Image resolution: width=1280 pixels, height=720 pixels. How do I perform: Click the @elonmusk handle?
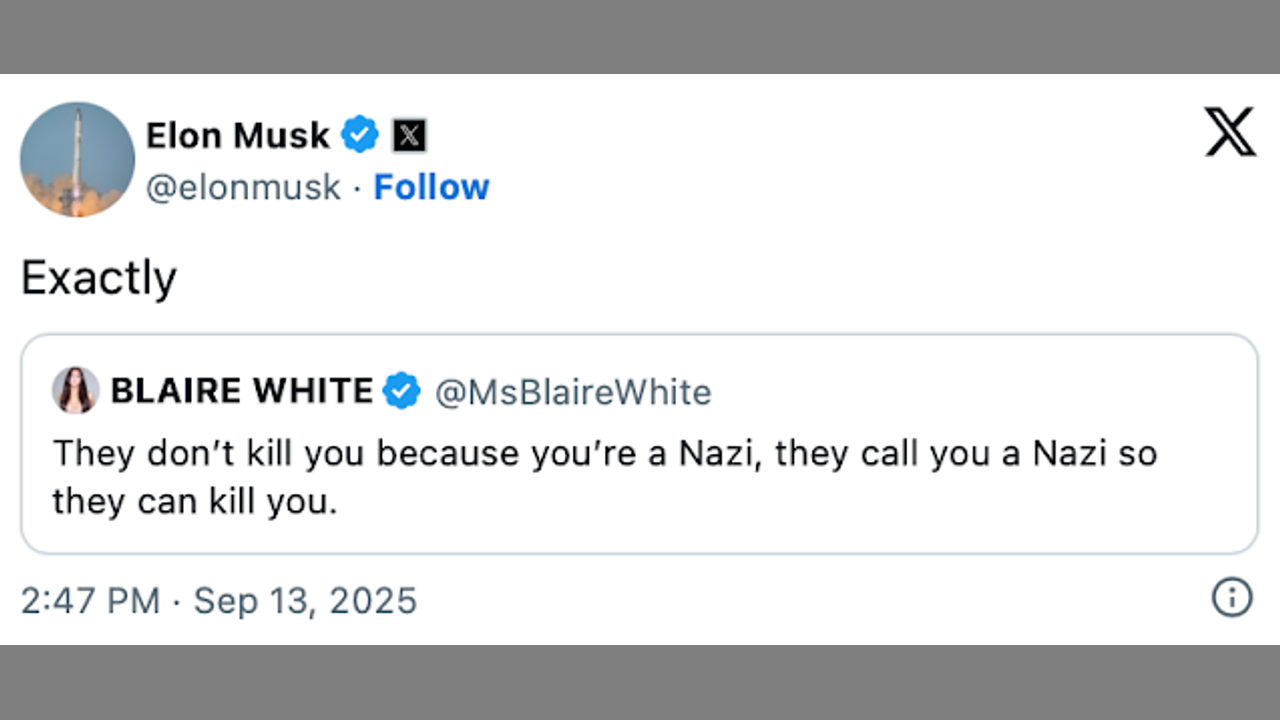243,187
